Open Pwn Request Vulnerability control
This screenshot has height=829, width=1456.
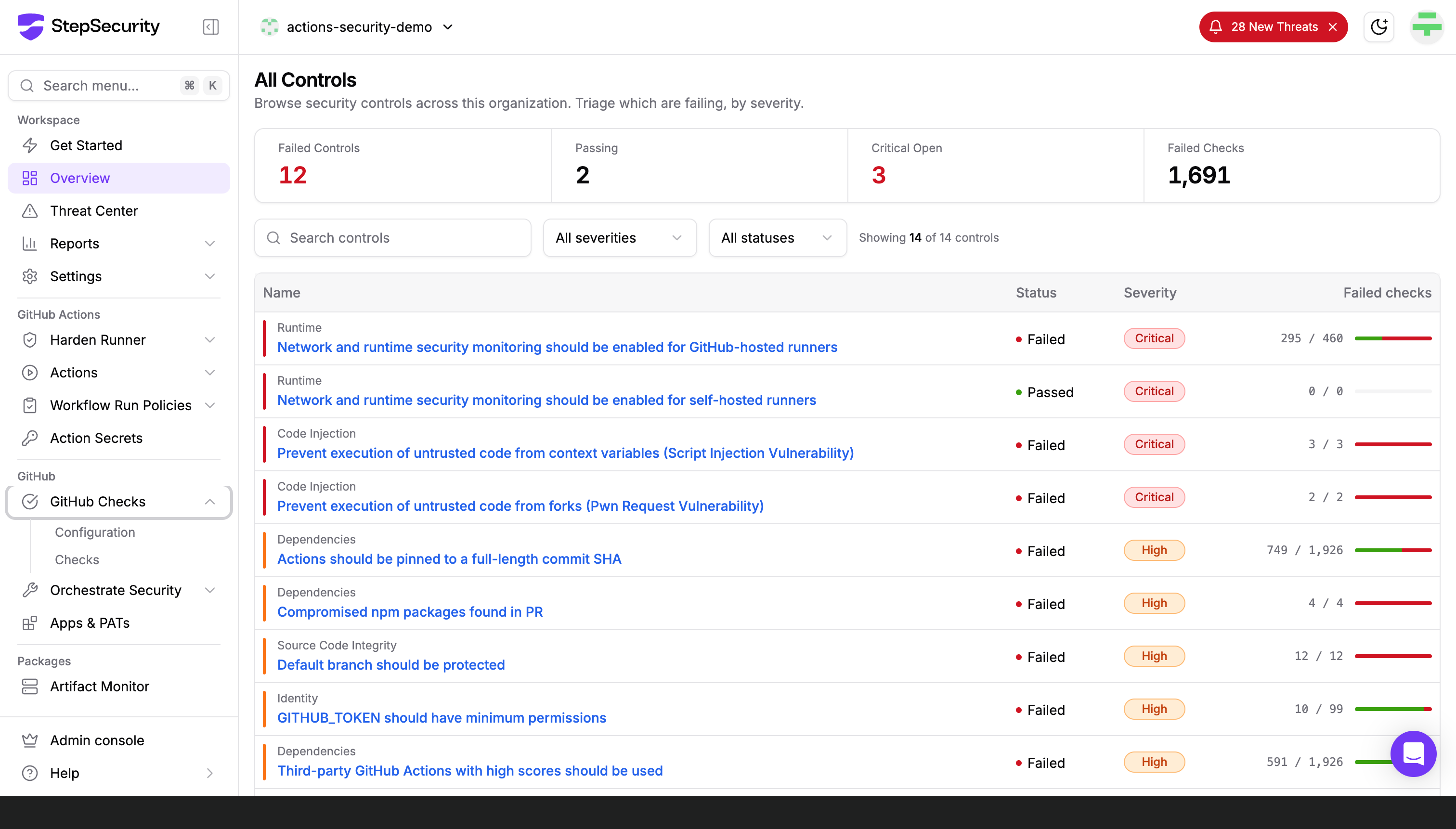520,506
